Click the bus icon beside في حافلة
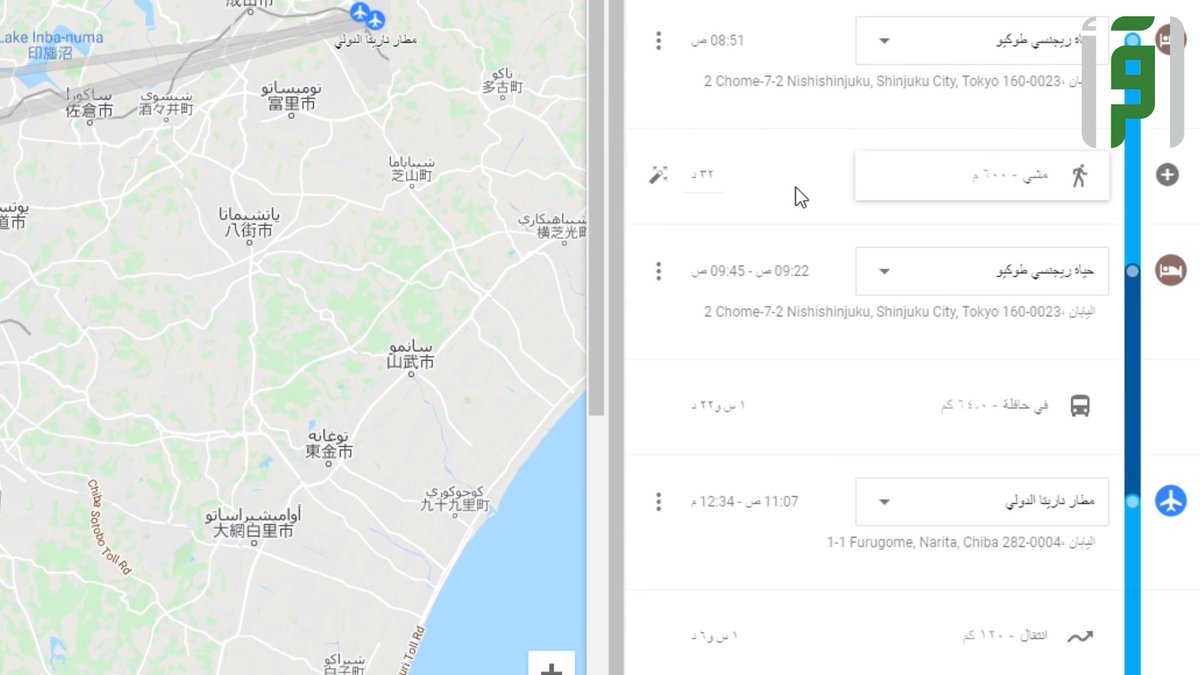The image size is (1200, 675). tap(1080, 406)
